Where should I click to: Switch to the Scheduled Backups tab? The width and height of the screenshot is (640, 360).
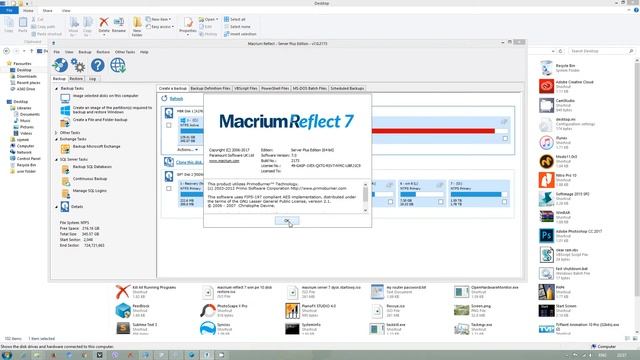pos(347,89)
